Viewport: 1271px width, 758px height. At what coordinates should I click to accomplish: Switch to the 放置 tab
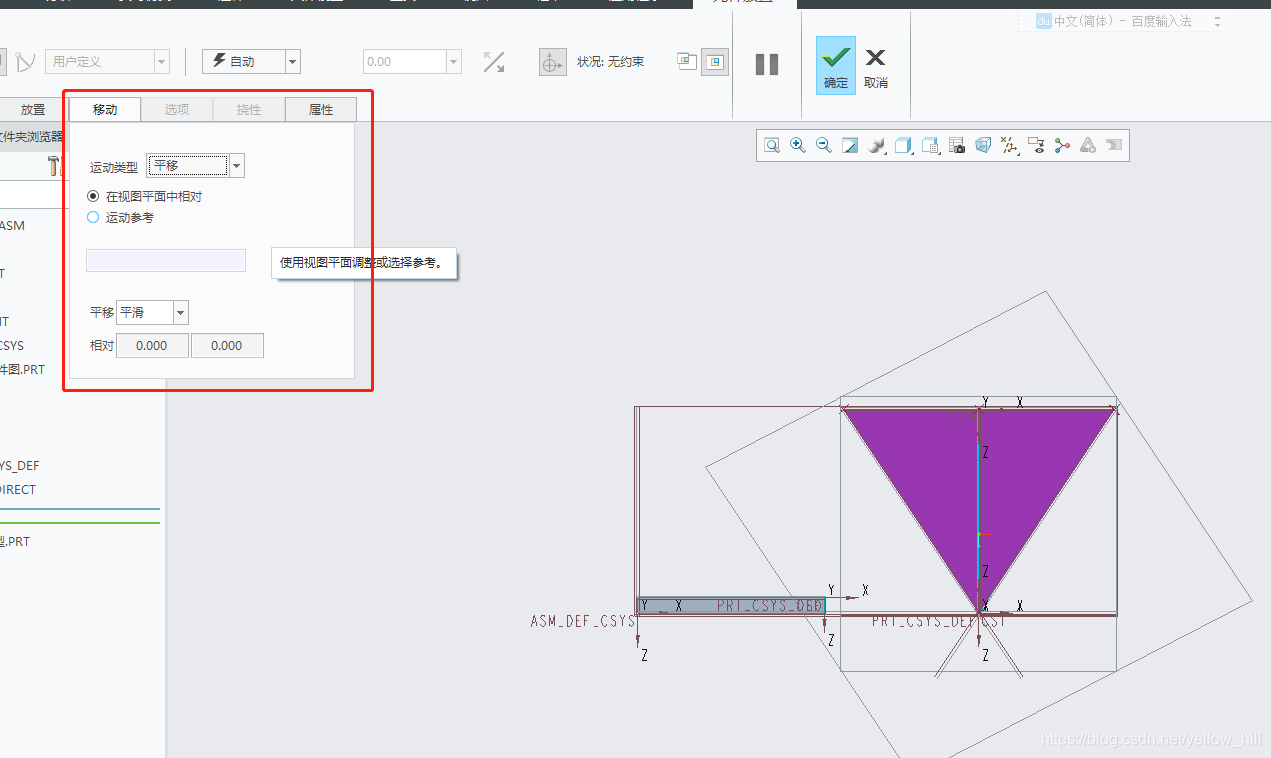click(33, 110)
